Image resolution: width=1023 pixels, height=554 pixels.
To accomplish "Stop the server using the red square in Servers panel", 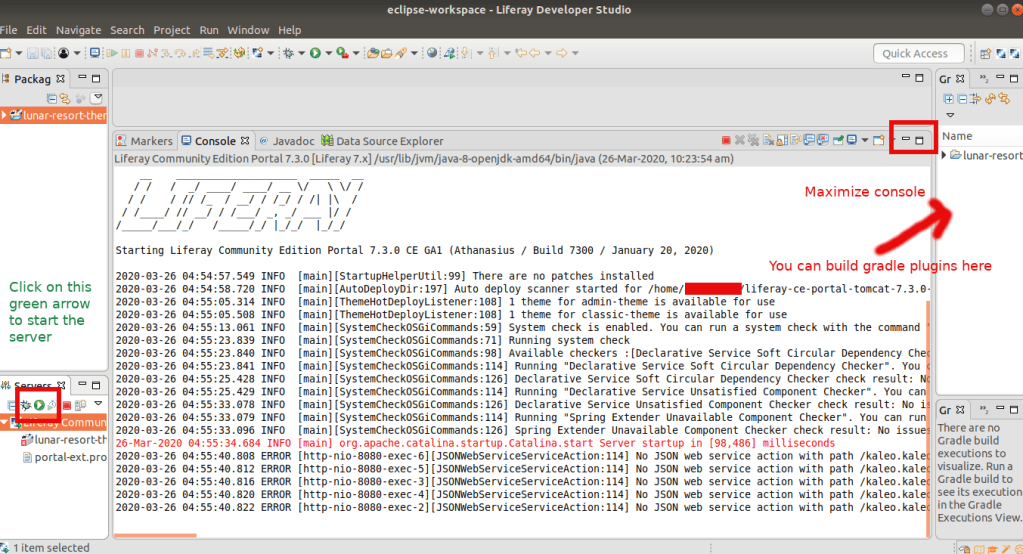I will pyautogui.click(x=65, y=404).
